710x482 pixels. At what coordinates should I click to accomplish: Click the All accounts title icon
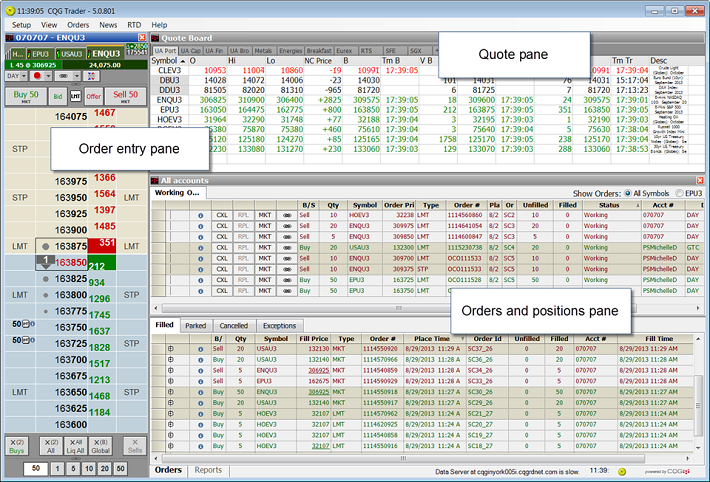click(155, 180)
